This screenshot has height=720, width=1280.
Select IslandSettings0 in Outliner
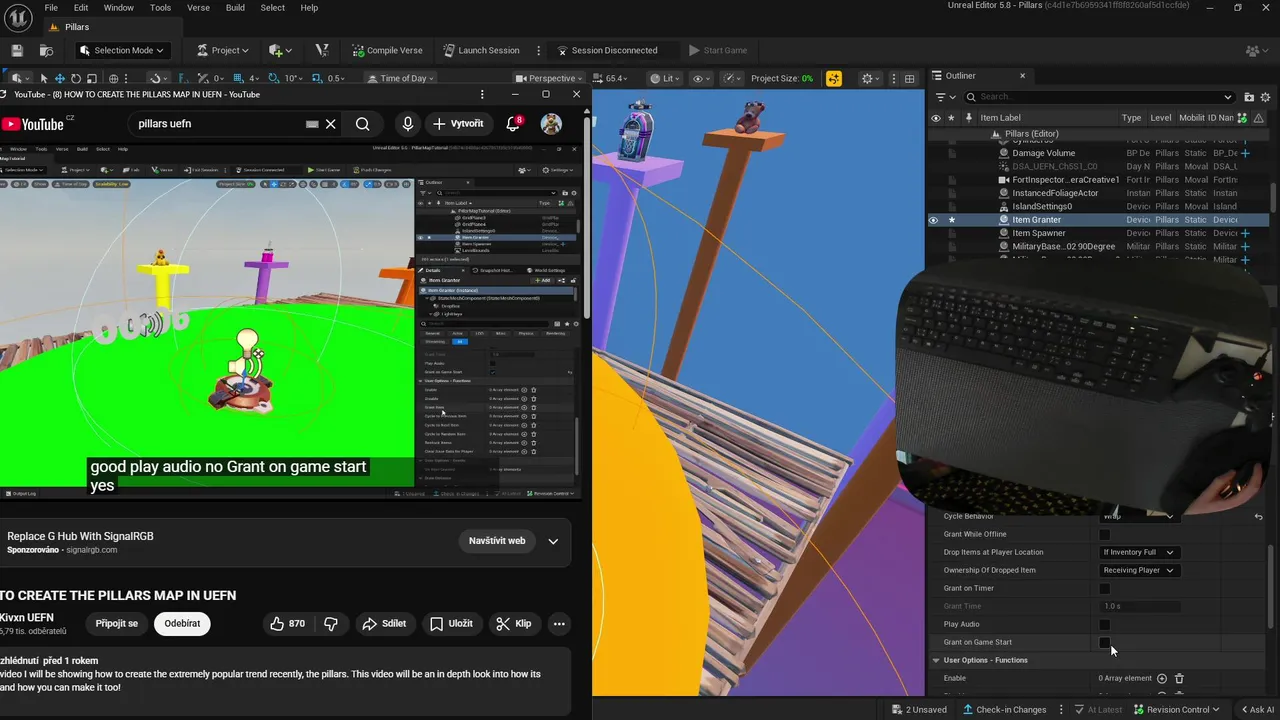(x=1042, y=206)
